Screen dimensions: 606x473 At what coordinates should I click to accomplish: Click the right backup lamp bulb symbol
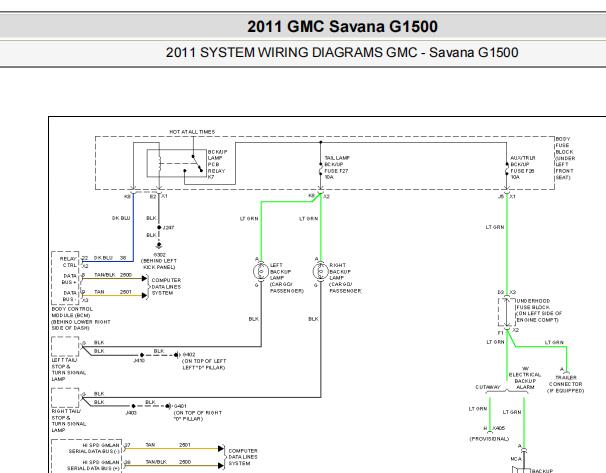(320, 271)
